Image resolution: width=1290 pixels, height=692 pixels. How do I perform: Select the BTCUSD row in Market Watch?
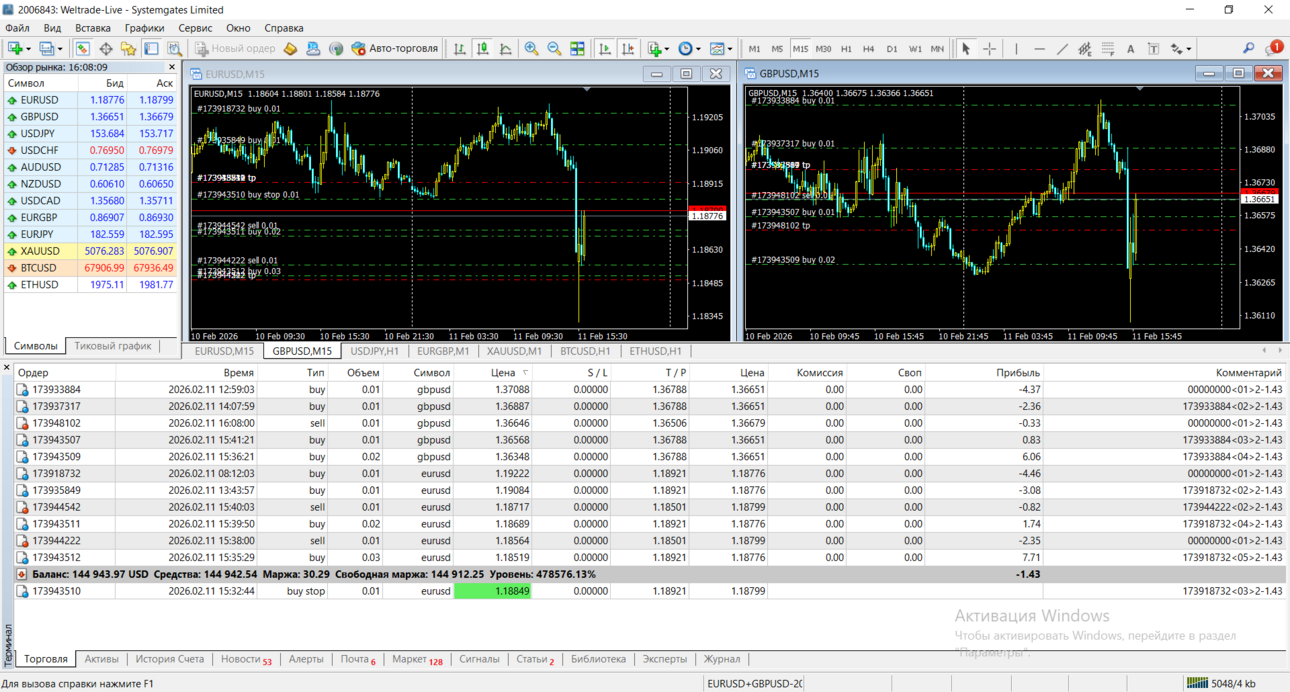91,268
